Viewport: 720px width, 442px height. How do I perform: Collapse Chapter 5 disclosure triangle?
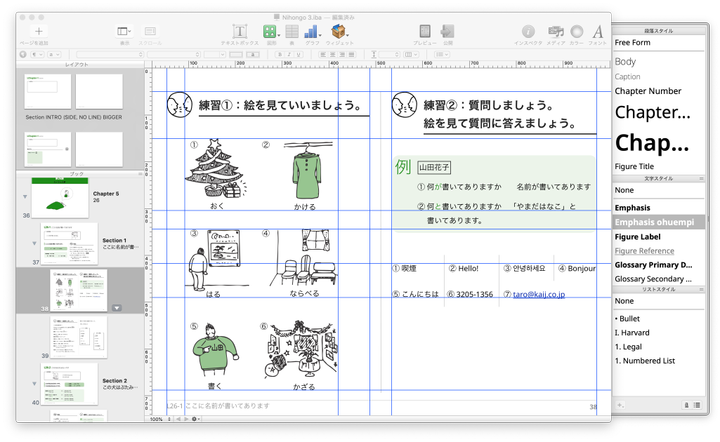[25, 197]
